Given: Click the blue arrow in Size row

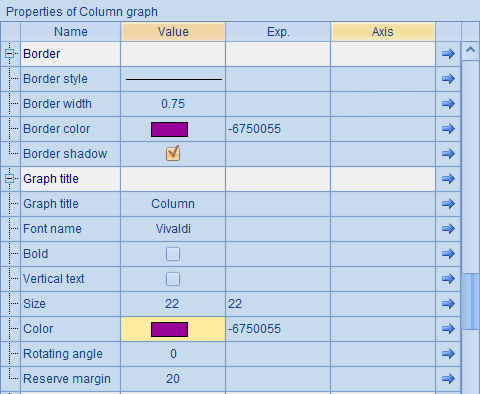Looking at the screenshot, I should [448, 304].
